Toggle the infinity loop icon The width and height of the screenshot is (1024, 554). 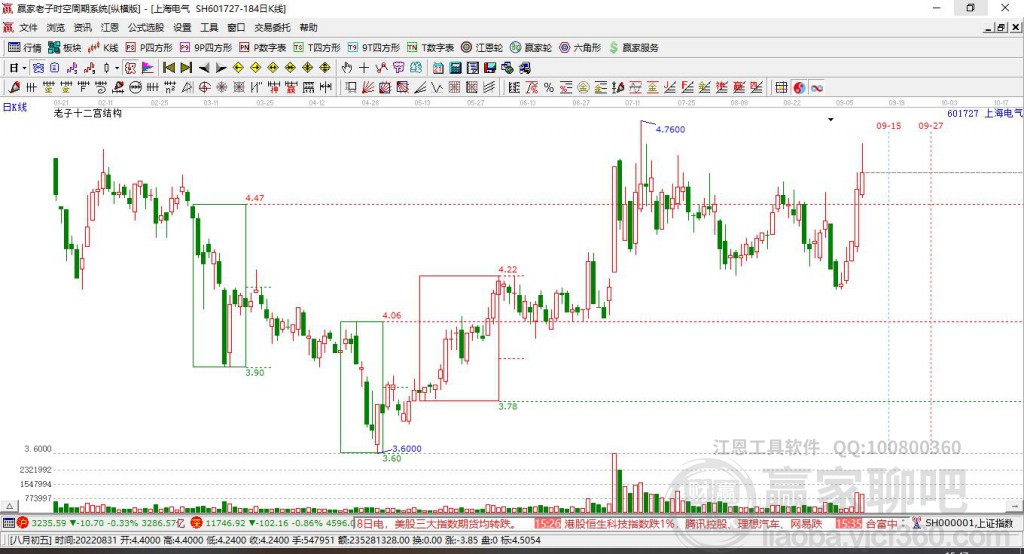pos(817,88)
